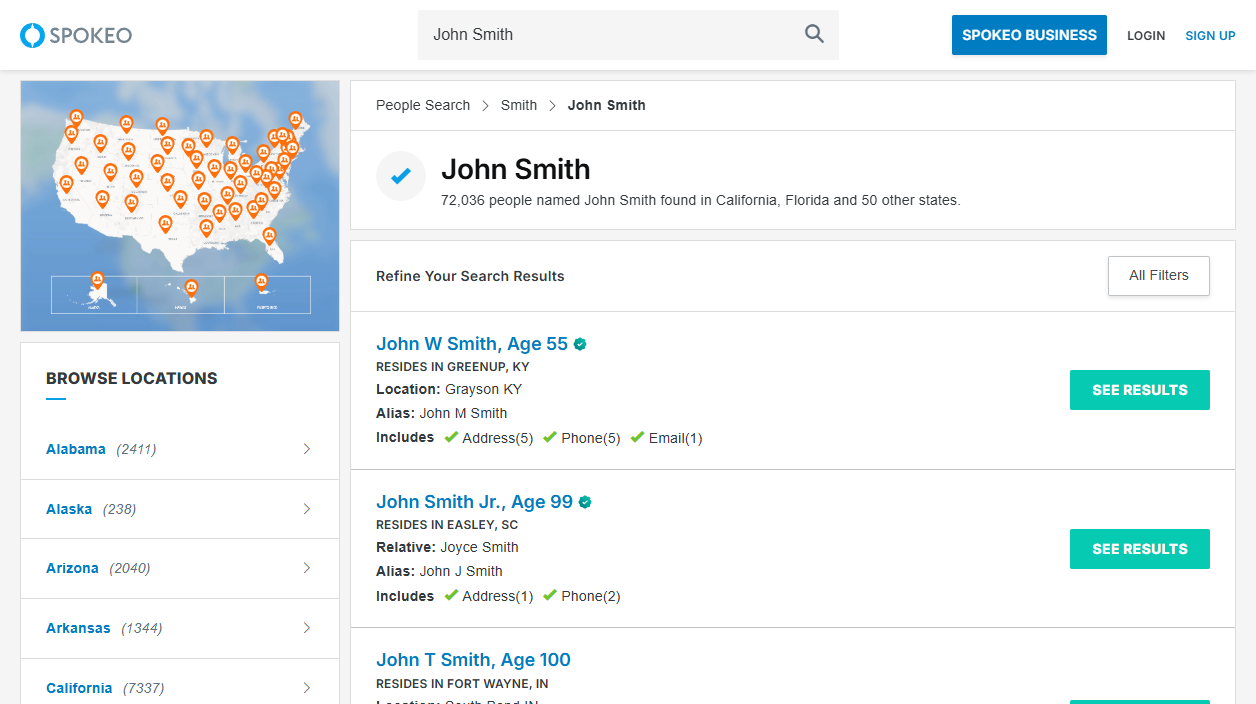Click 'RESIDES IN FORT WAYNE, IN' text
This screenshot has width=1256, height=704.
[462, 684]
